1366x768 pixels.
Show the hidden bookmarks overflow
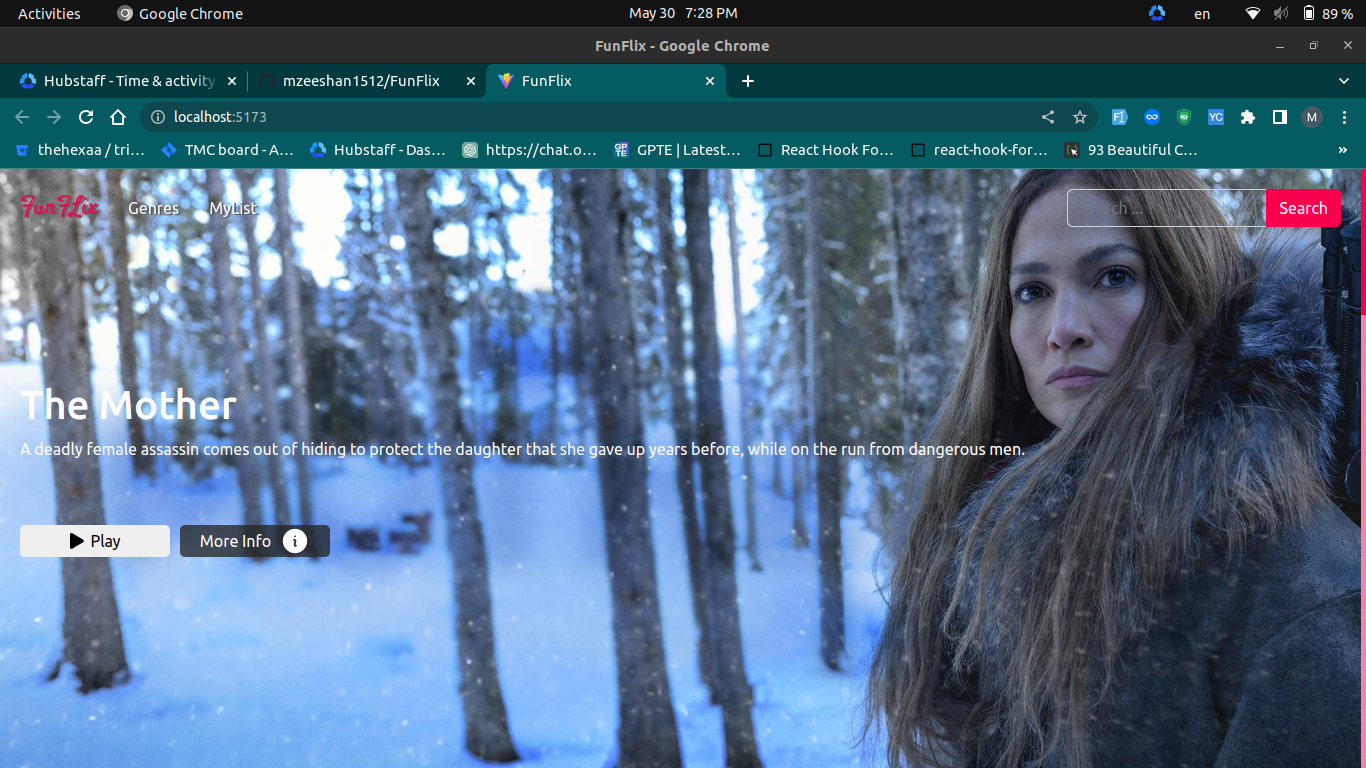tap(1342, 150)
